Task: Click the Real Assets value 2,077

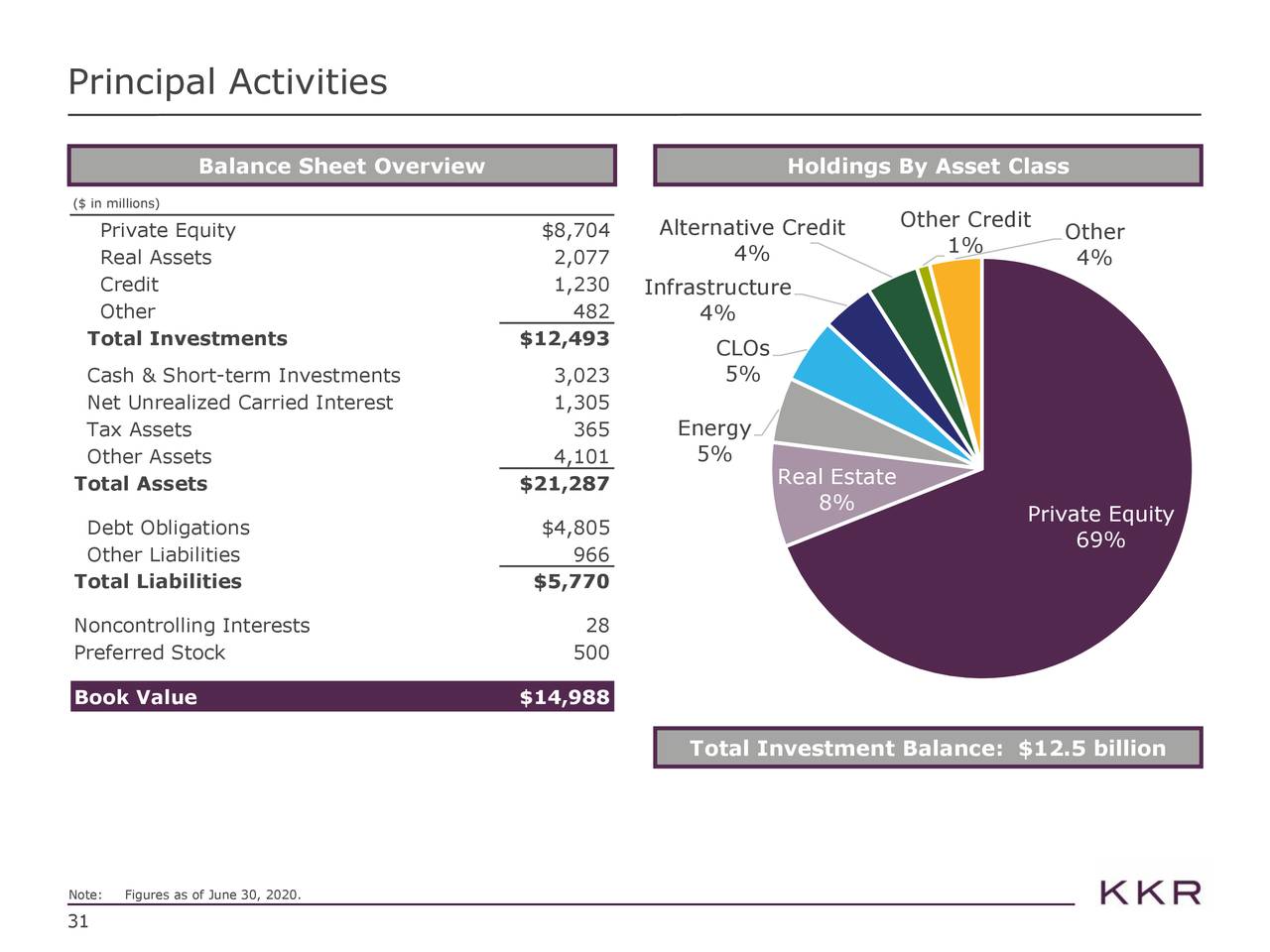Action: (x=581, y=258)
